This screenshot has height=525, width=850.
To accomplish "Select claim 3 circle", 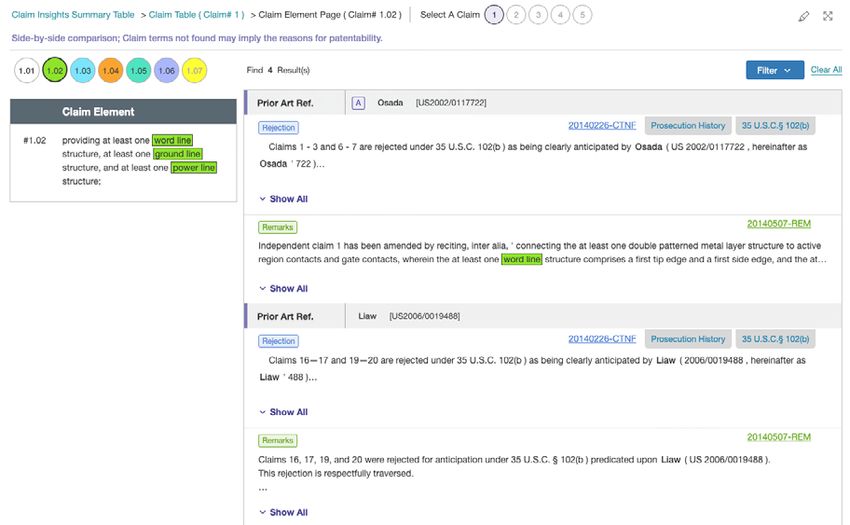I will point(538,15).
